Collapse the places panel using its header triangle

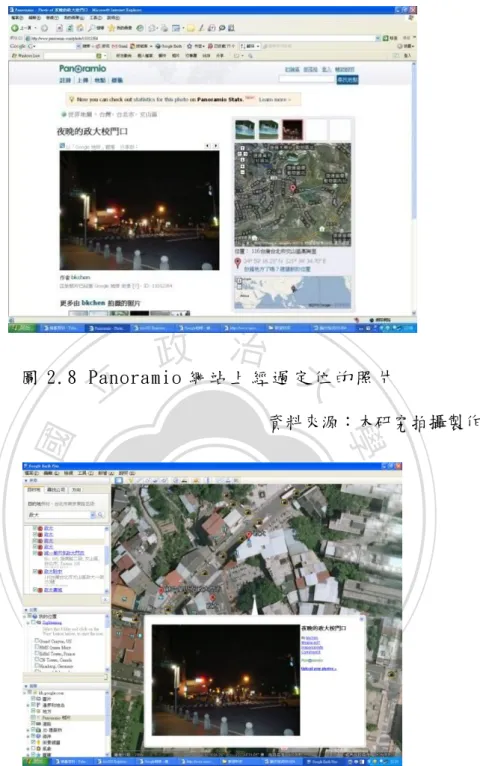(x=26, y=610)
